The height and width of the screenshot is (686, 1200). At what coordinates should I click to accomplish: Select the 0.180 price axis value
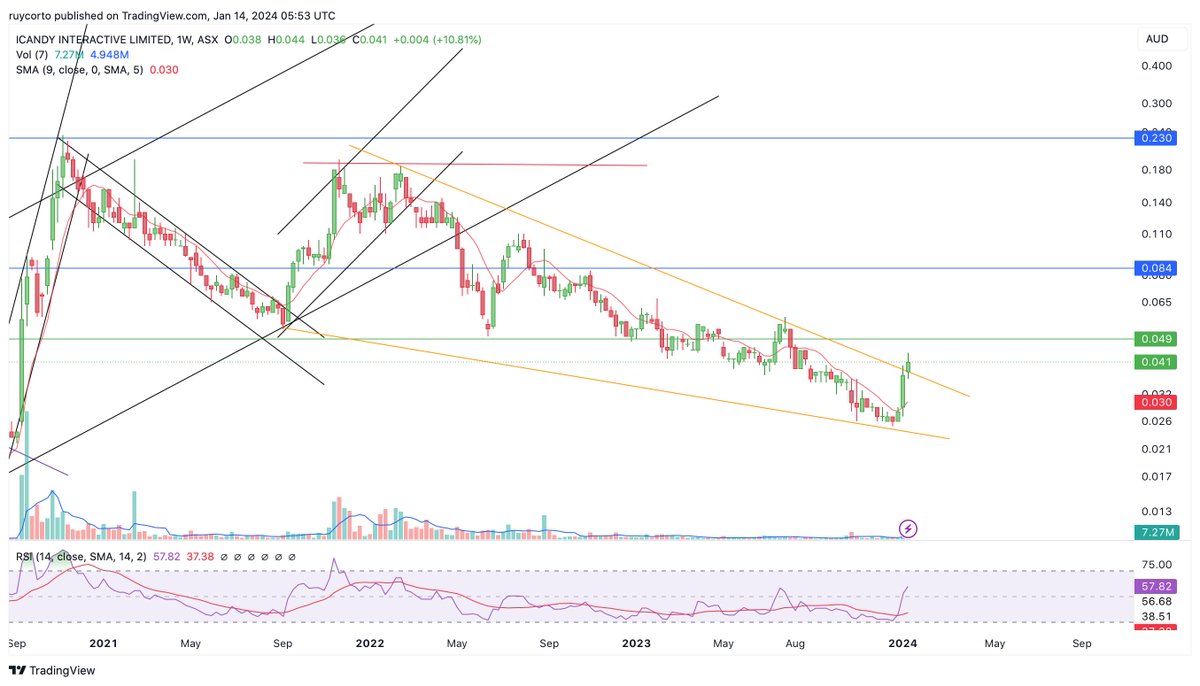(1155, 170)
